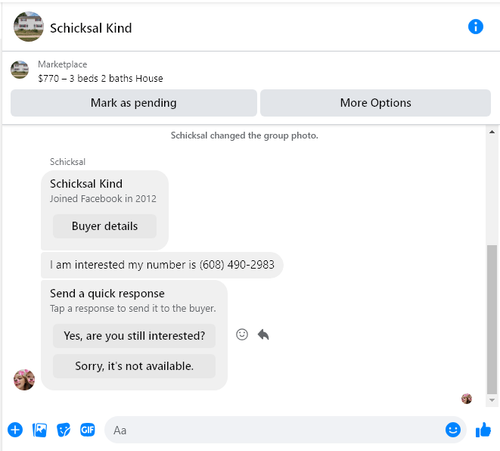The image size is (500, 451).
Task: View Buyer details
Action: [105, 226]
